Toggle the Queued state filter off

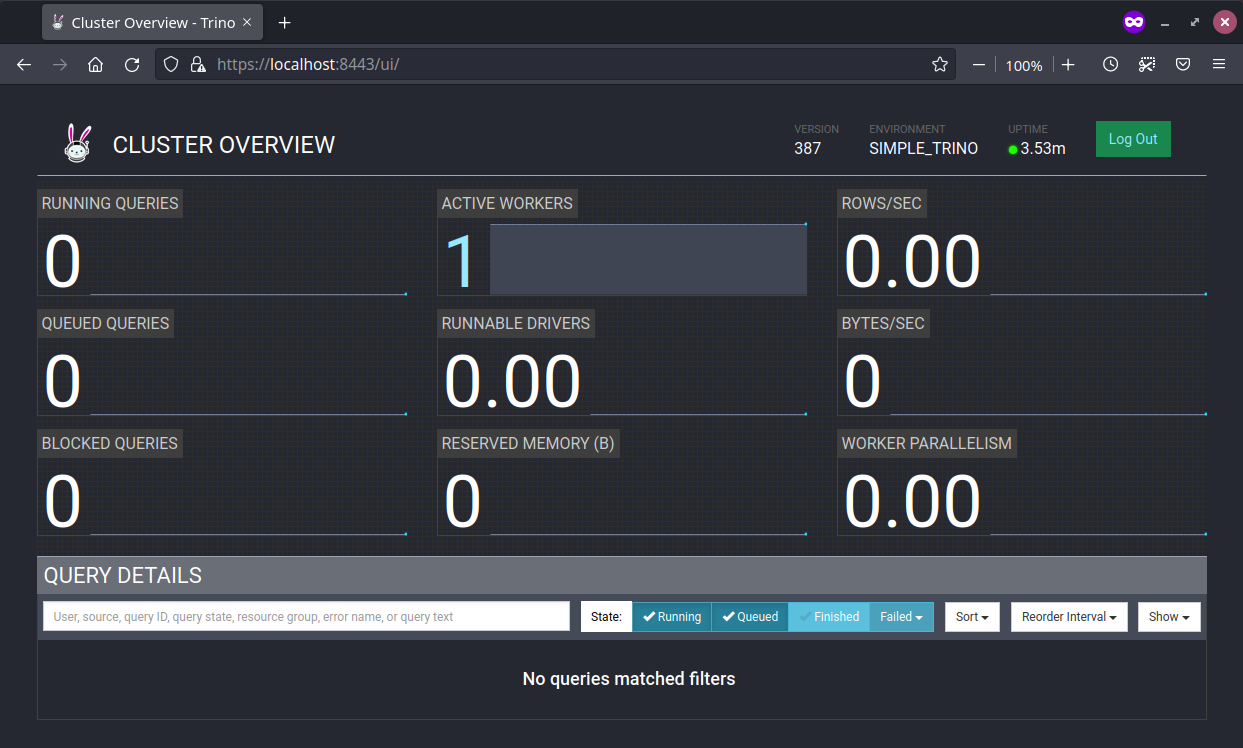point(749,616)
